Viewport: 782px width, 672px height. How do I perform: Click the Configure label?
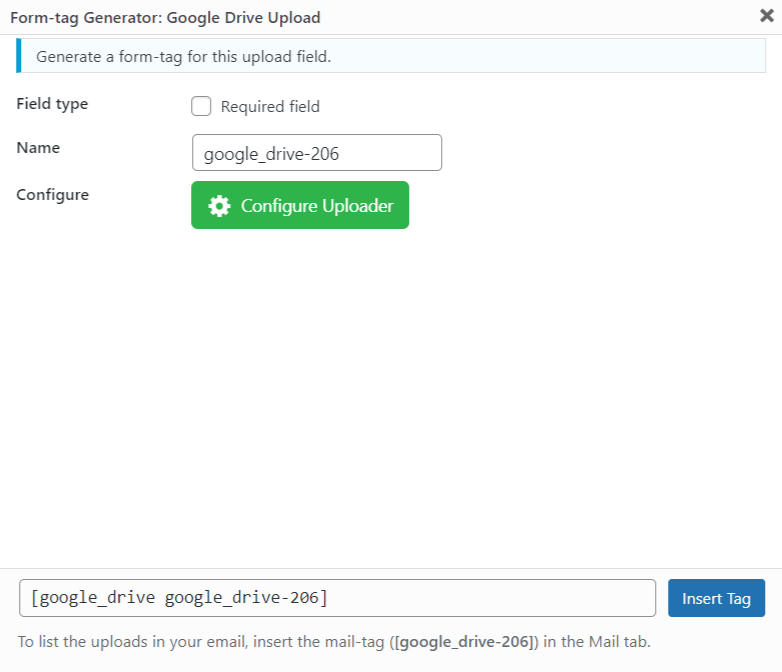[52, 195]
